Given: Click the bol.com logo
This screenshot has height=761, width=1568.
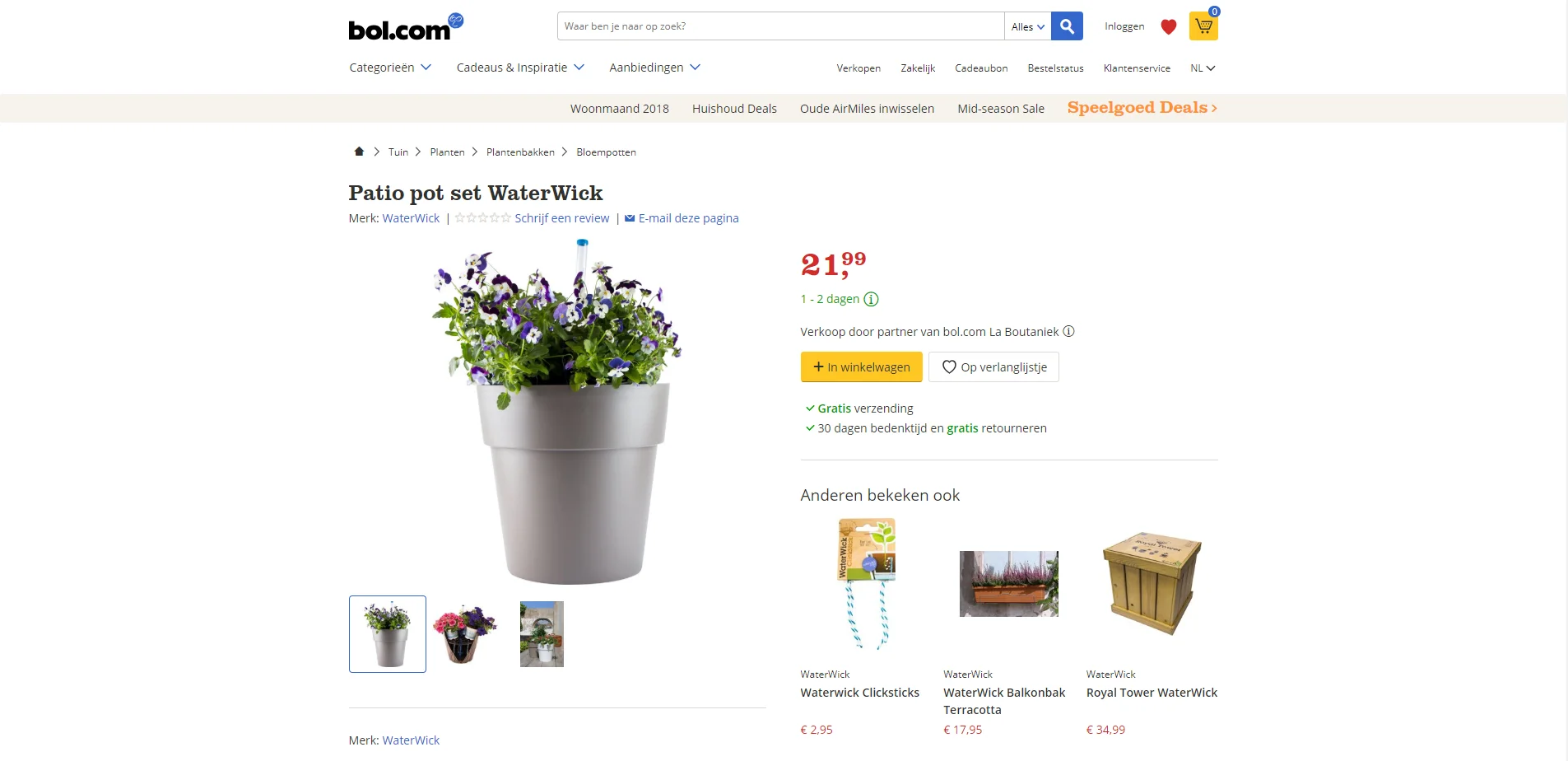Looking at the screenshot, I should coord(406,27).
